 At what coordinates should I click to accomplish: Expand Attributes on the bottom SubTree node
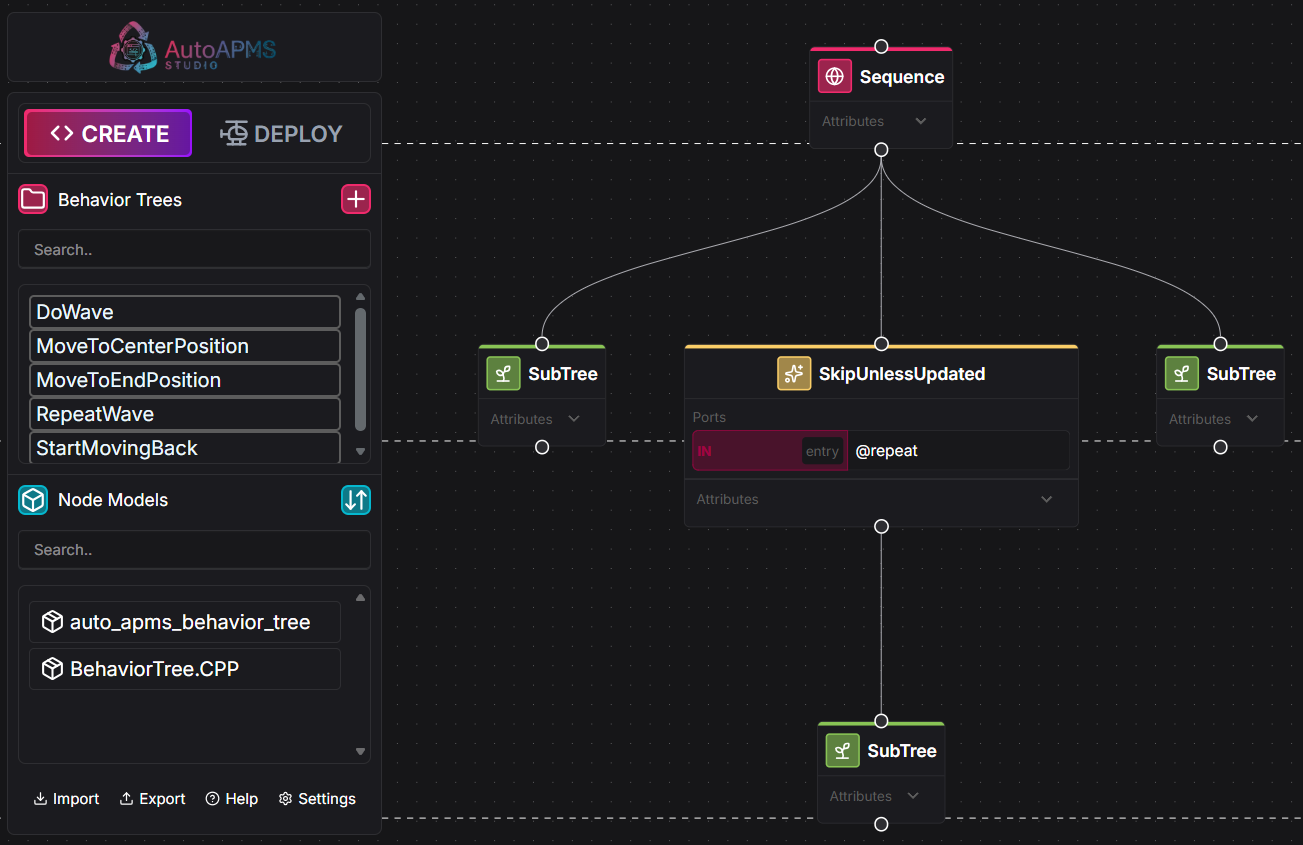pyautogui.click(x=912, y=796)
